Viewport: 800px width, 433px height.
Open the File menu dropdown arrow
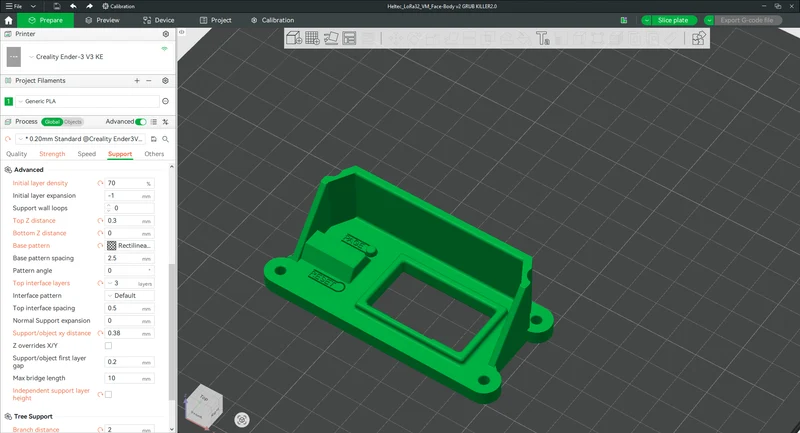33,6
